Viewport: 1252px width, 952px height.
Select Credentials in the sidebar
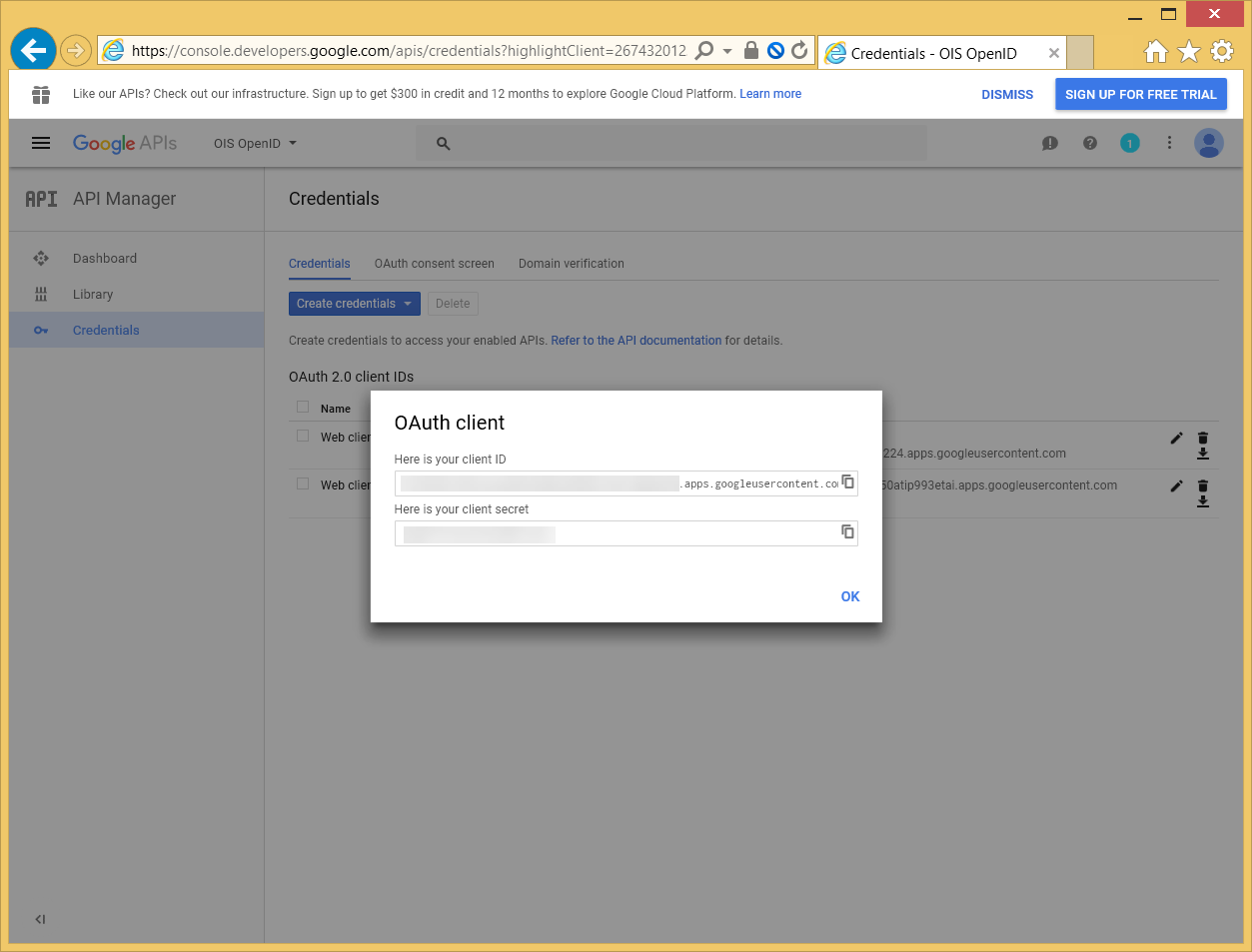137,330
